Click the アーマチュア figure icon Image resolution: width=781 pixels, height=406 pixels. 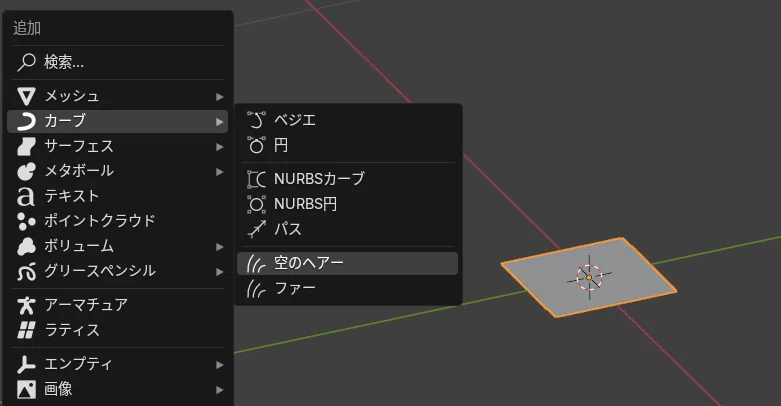(x=26, y=305)
